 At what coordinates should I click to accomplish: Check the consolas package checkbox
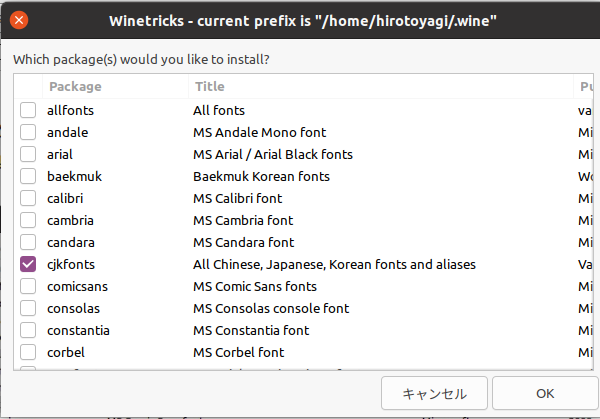pyautogui.click(x=28, y=308)
